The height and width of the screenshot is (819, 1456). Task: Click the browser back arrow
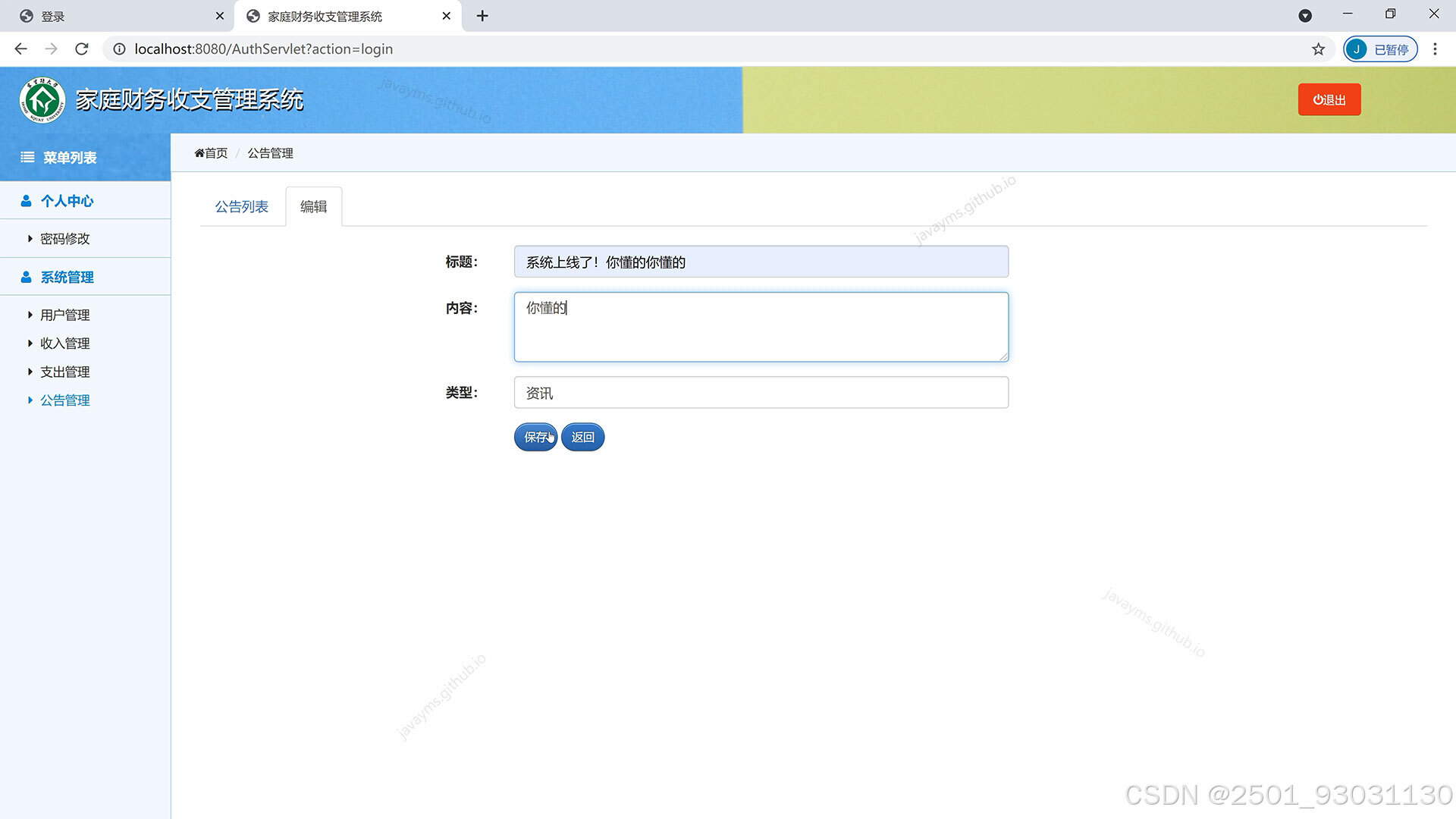click(20, 49)
